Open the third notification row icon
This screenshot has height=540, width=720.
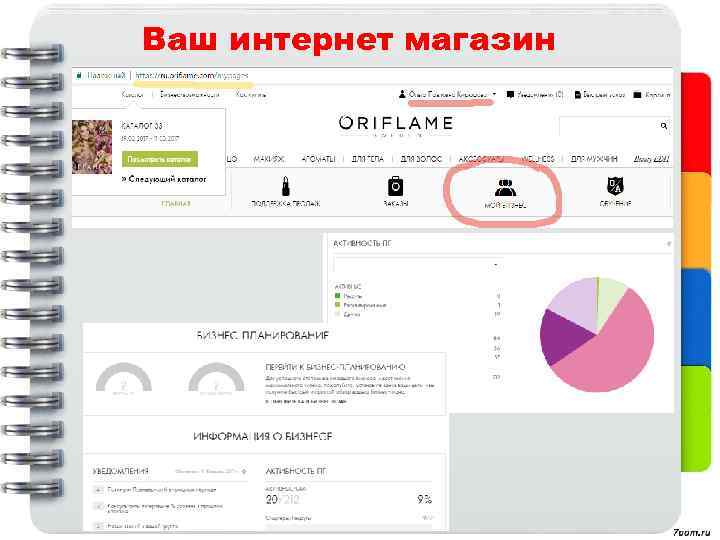[x=98, y=526]
